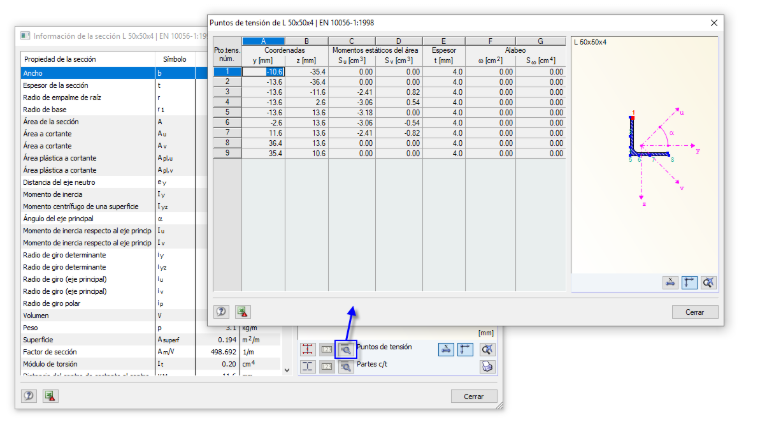Close the Puntos de tensión window
Screen dimensions: 760x433
[713, 23]
